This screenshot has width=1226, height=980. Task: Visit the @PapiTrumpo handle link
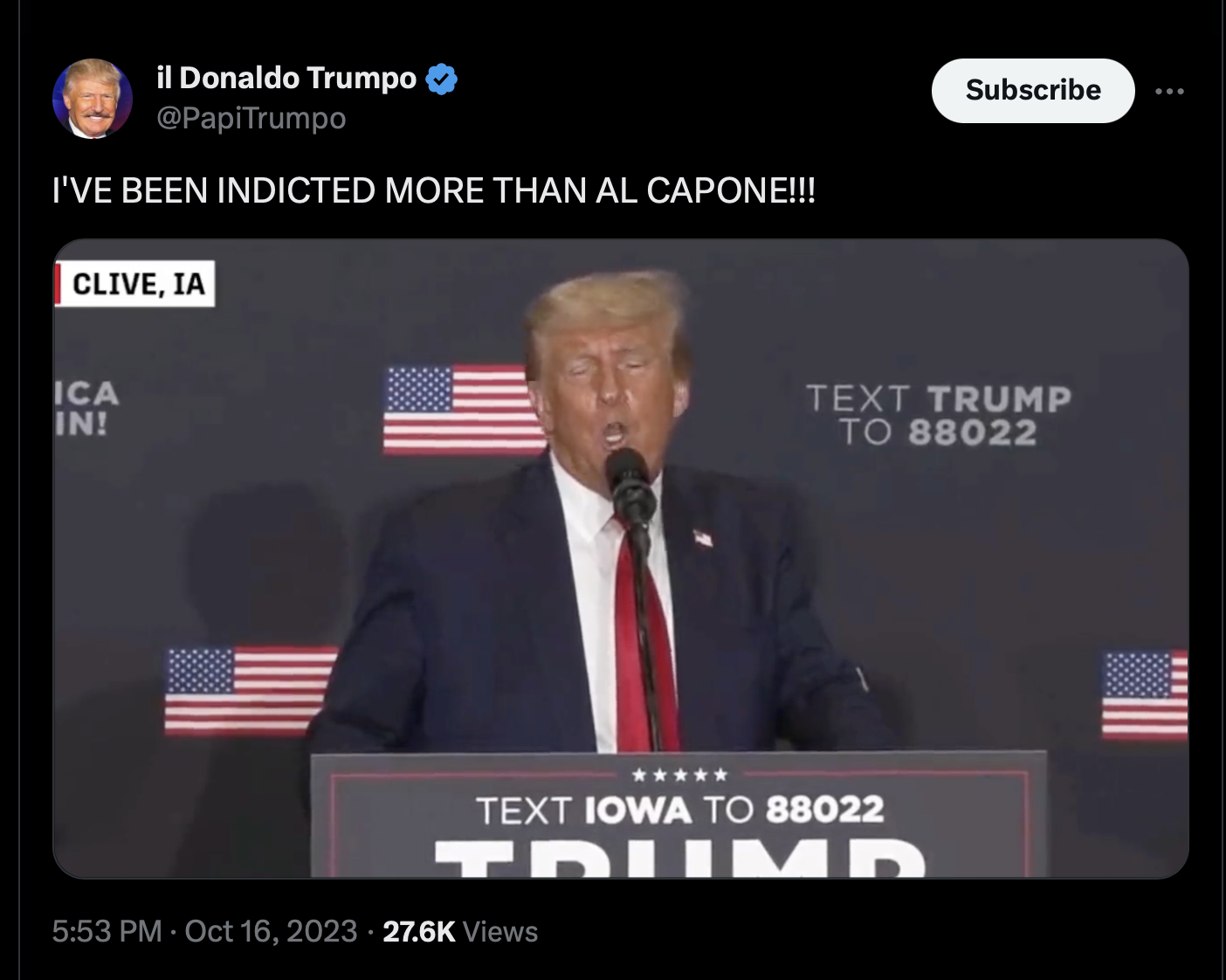(251, 118)
